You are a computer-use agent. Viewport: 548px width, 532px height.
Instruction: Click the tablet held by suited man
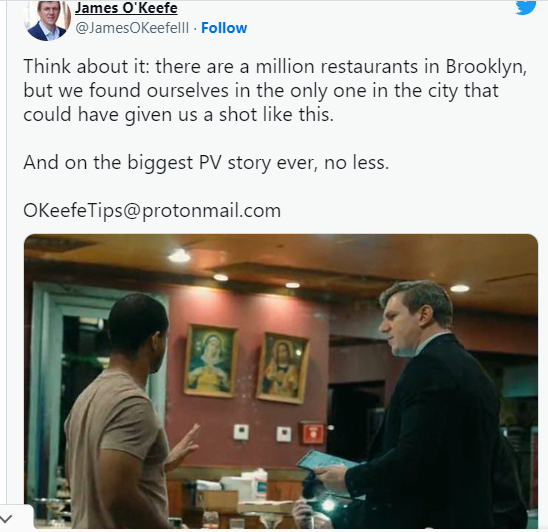pyautogui.click(x=327, y=461)
